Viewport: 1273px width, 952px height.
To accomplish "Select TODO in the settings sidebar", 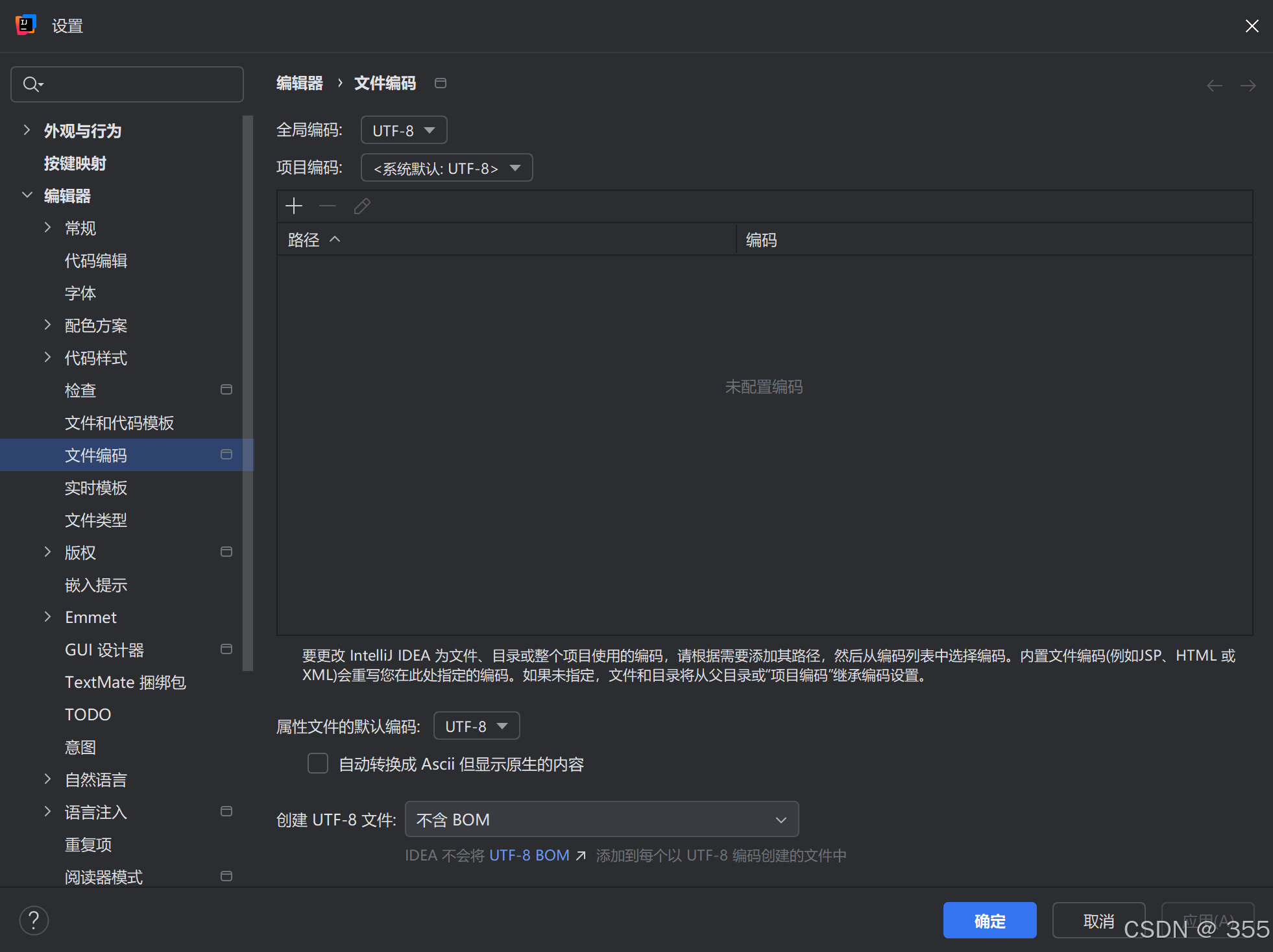I will [88, 714].
